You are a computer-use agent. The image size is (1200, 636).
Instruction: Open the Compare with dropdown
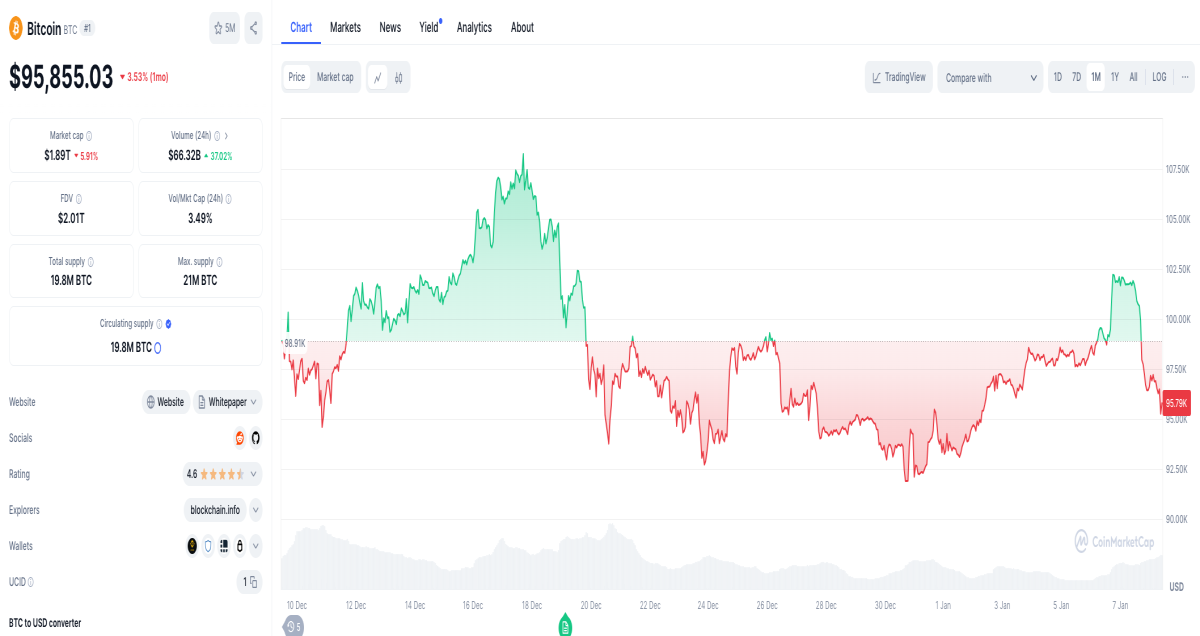pyautogui.click(x=990, y=77)
